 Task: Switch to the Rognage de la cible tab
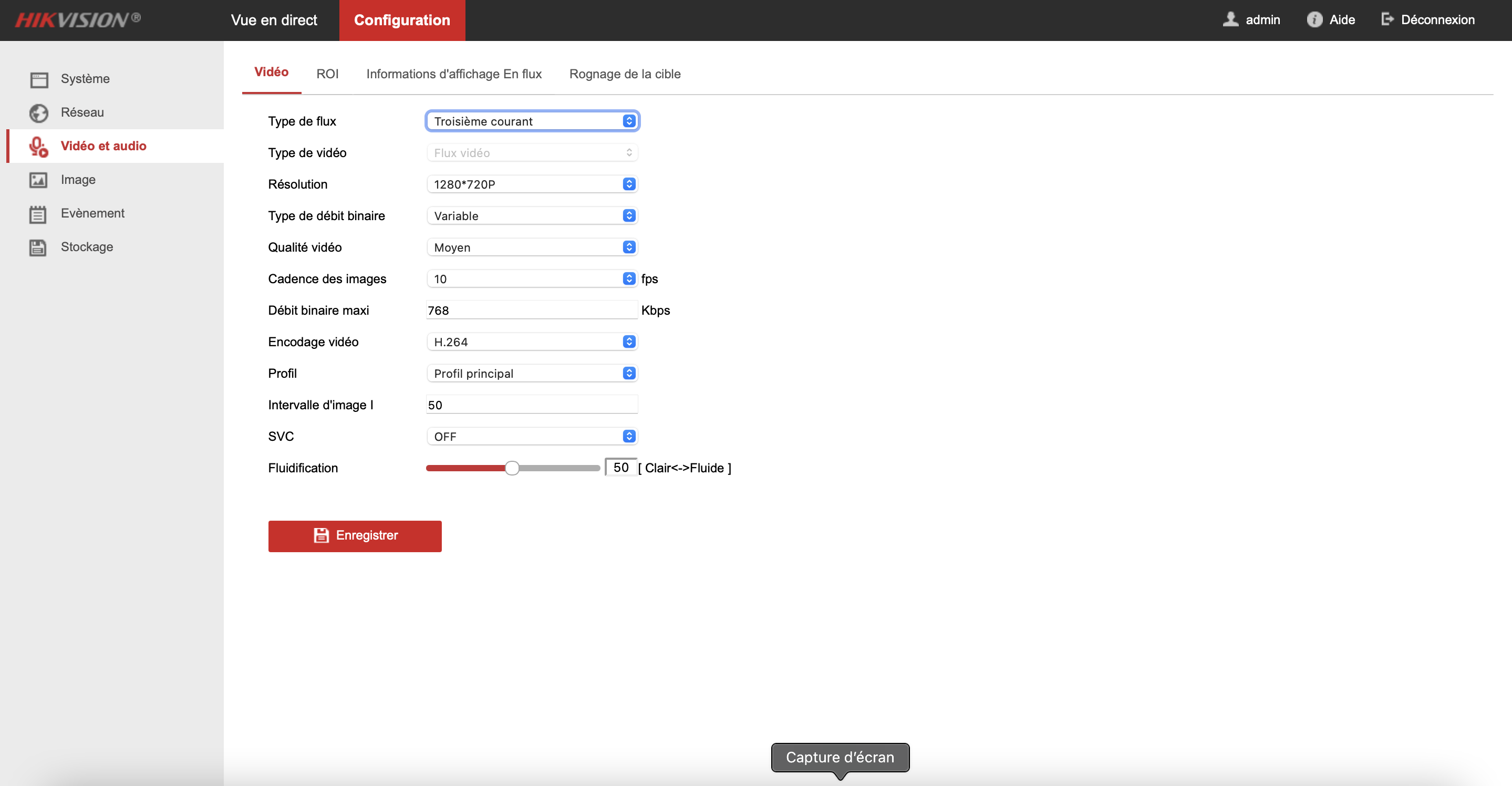[625, 73]
